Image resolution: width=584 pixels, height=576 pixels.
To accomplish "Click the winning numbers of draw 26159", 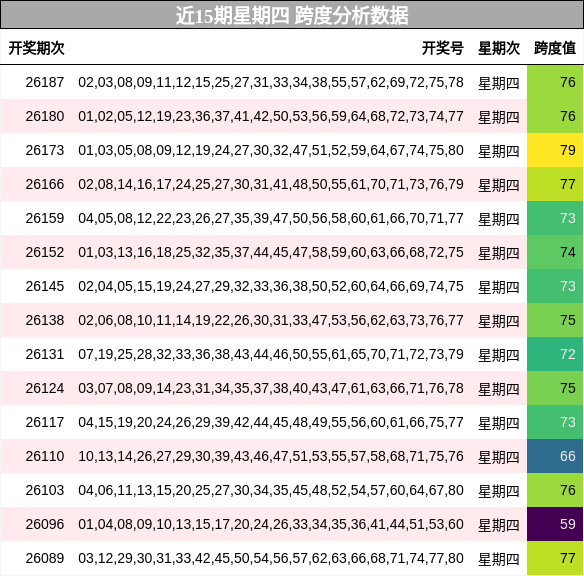I will 271,218.
